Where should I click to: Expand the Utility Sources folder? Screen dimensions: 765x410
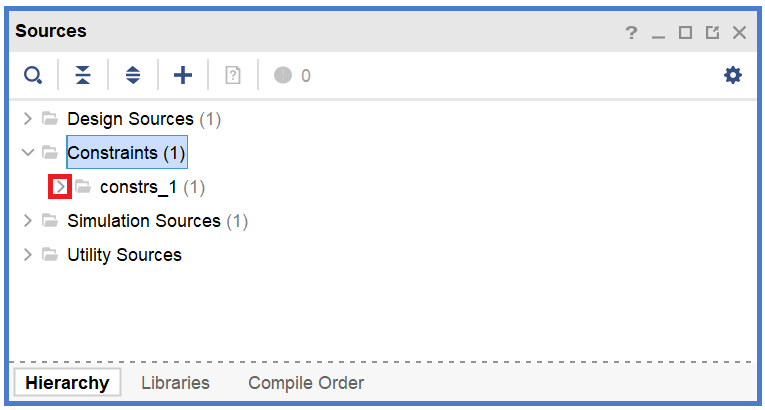click(x=28, y=255)
